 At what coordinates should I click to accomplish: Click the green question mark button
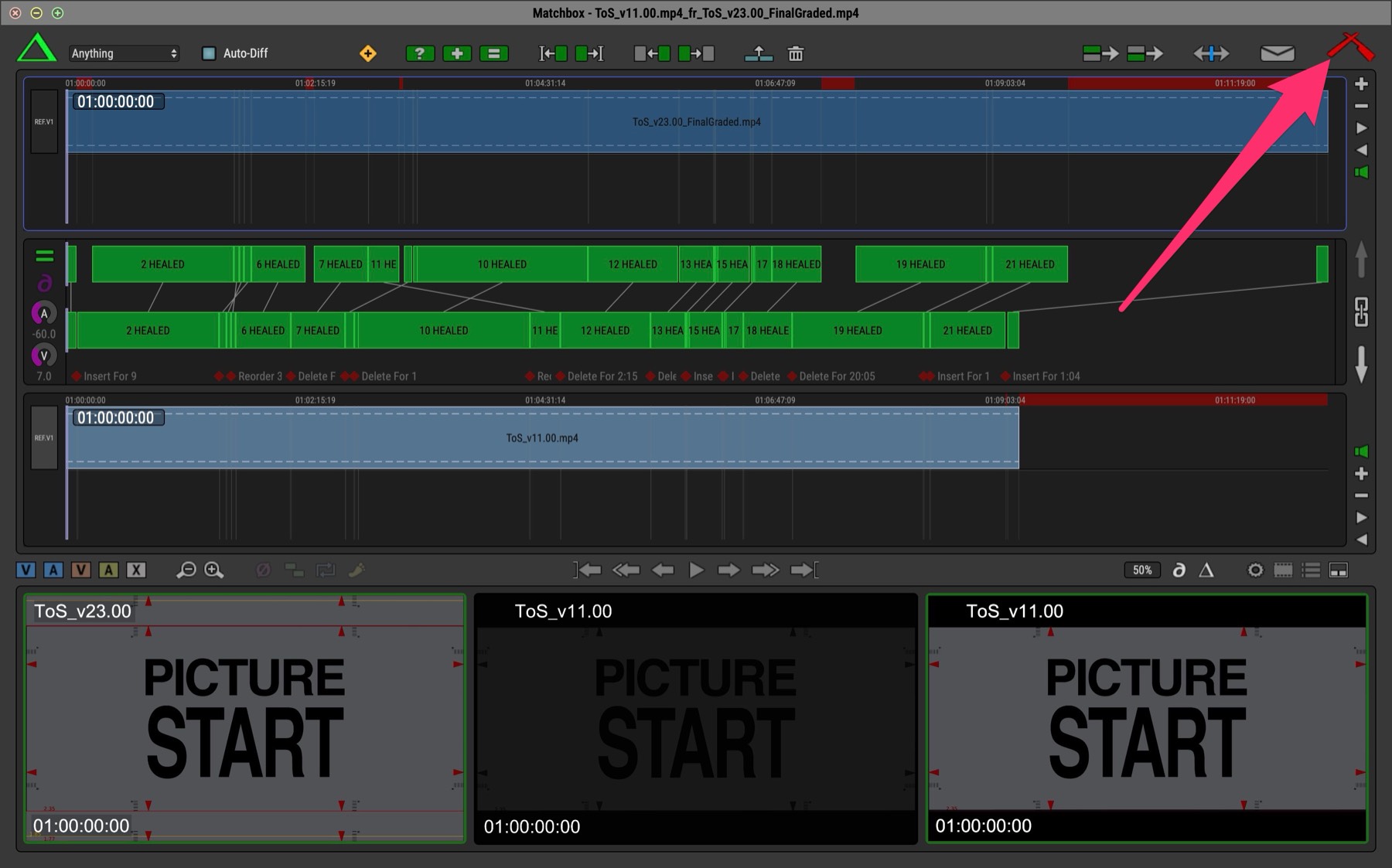tap(420, 53)
